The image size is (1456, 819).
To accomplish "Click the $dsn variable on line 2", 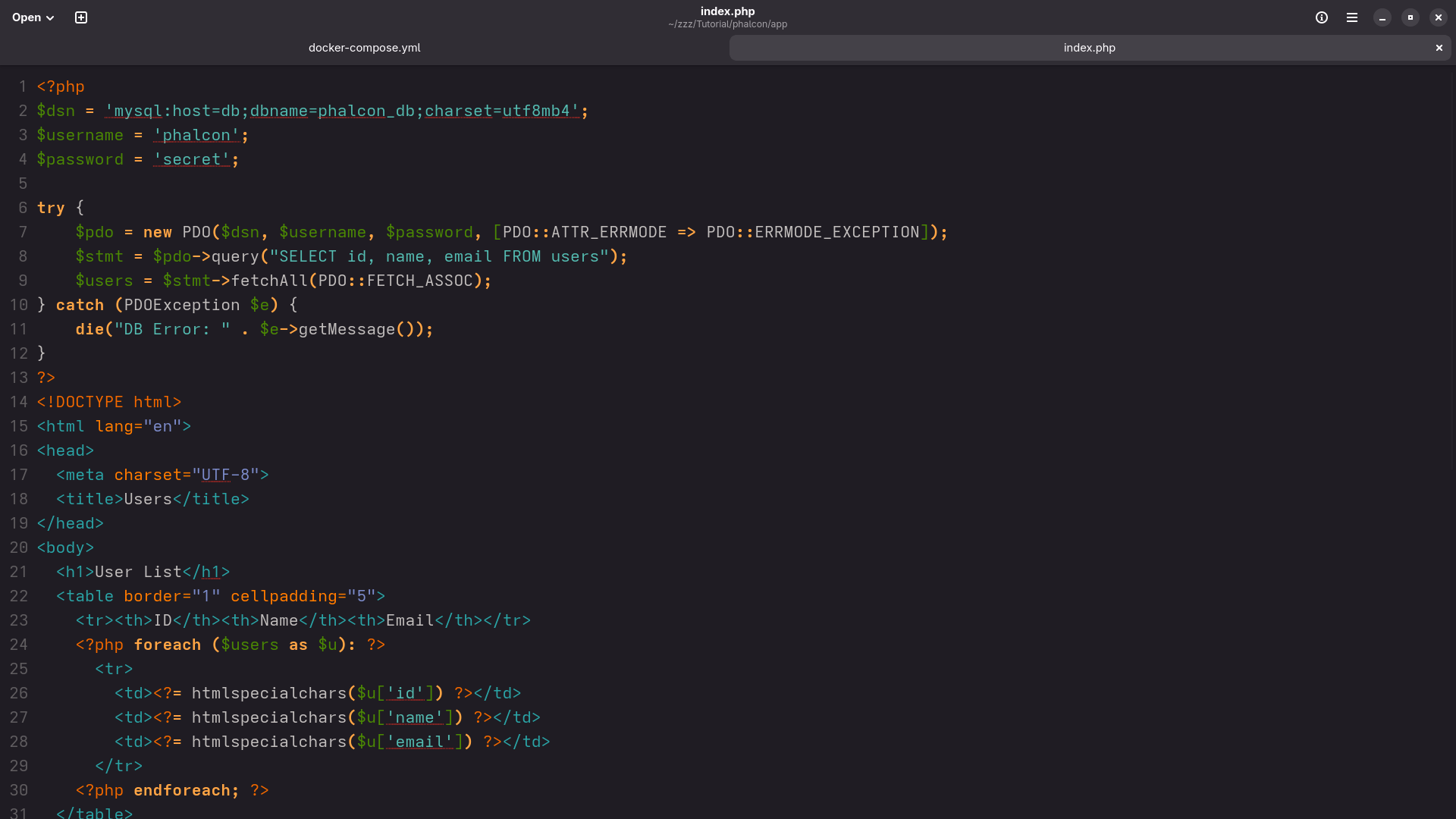I will coord(56,111).
